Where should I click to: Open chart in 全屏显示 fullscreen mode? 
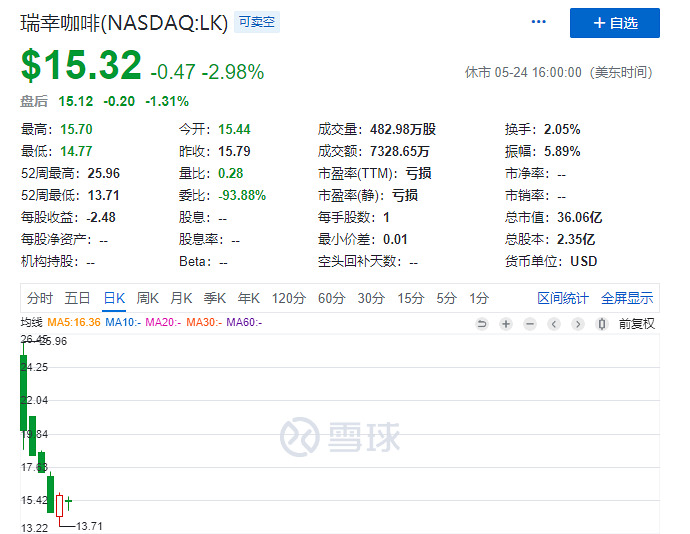coord(627,298)
